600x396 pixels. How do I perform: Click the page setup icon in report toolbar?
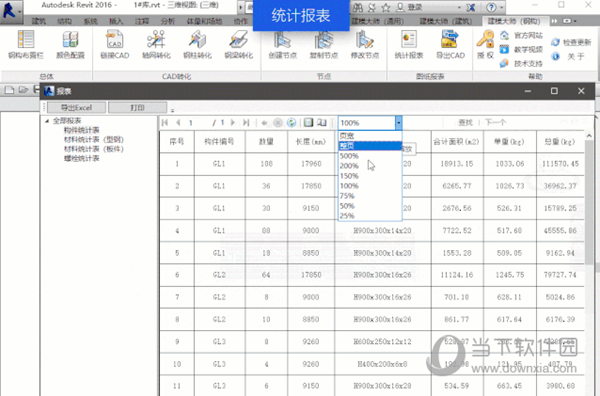(322, 122)
